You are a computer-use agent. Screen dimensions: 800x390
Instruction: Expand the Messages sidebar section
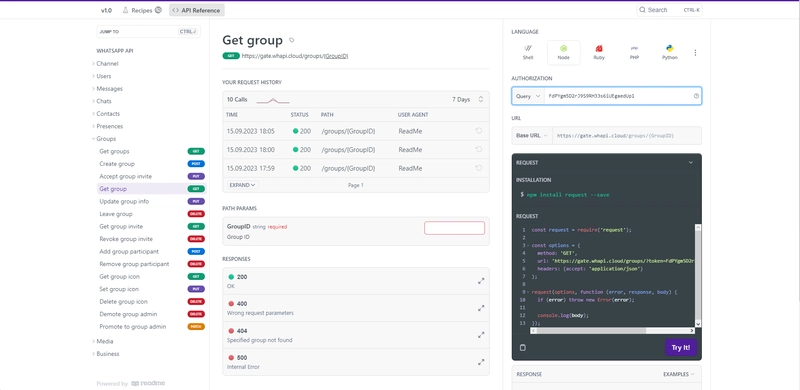[109, 89]
